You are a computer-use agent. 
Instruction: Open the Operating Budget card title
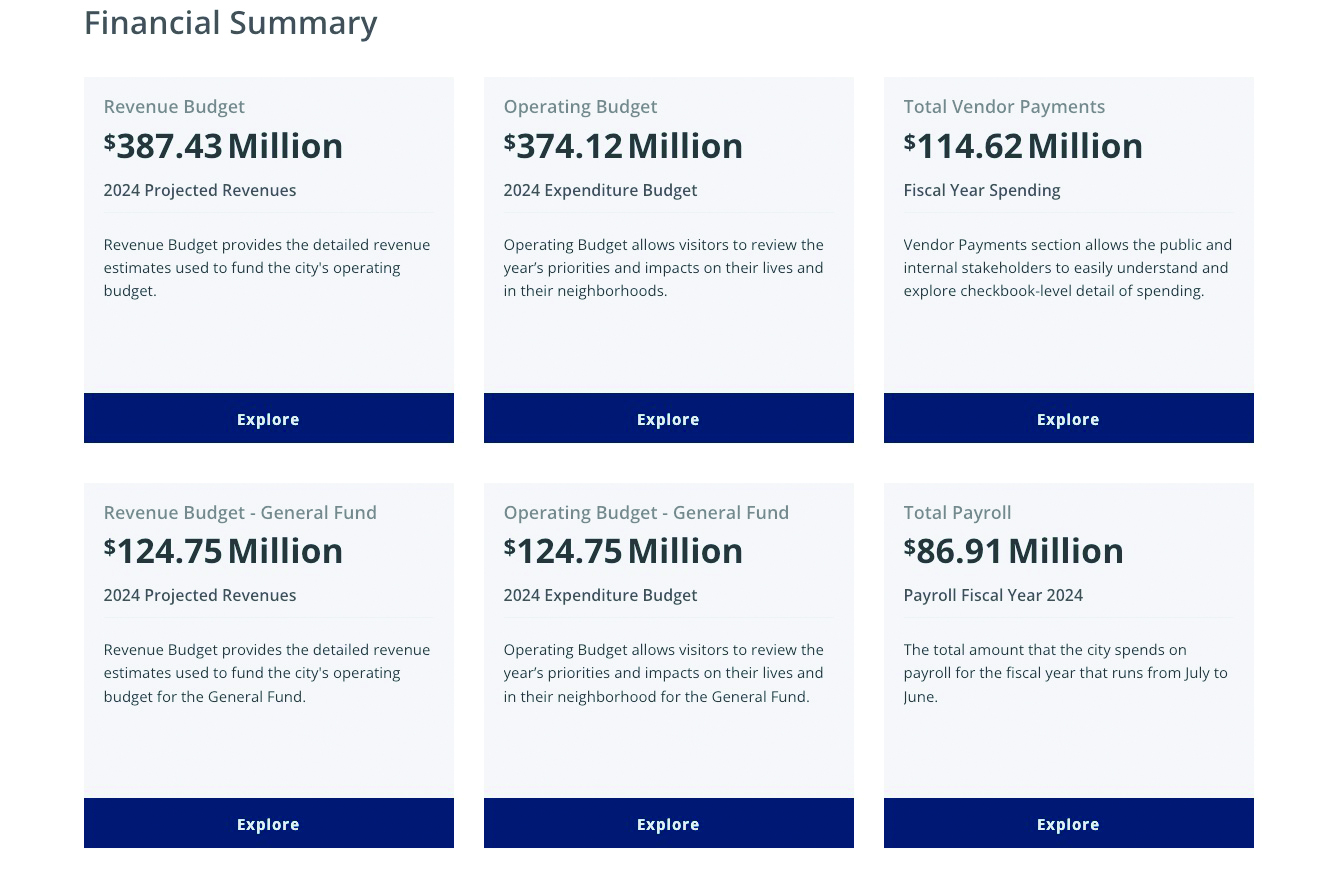[580, 106]
